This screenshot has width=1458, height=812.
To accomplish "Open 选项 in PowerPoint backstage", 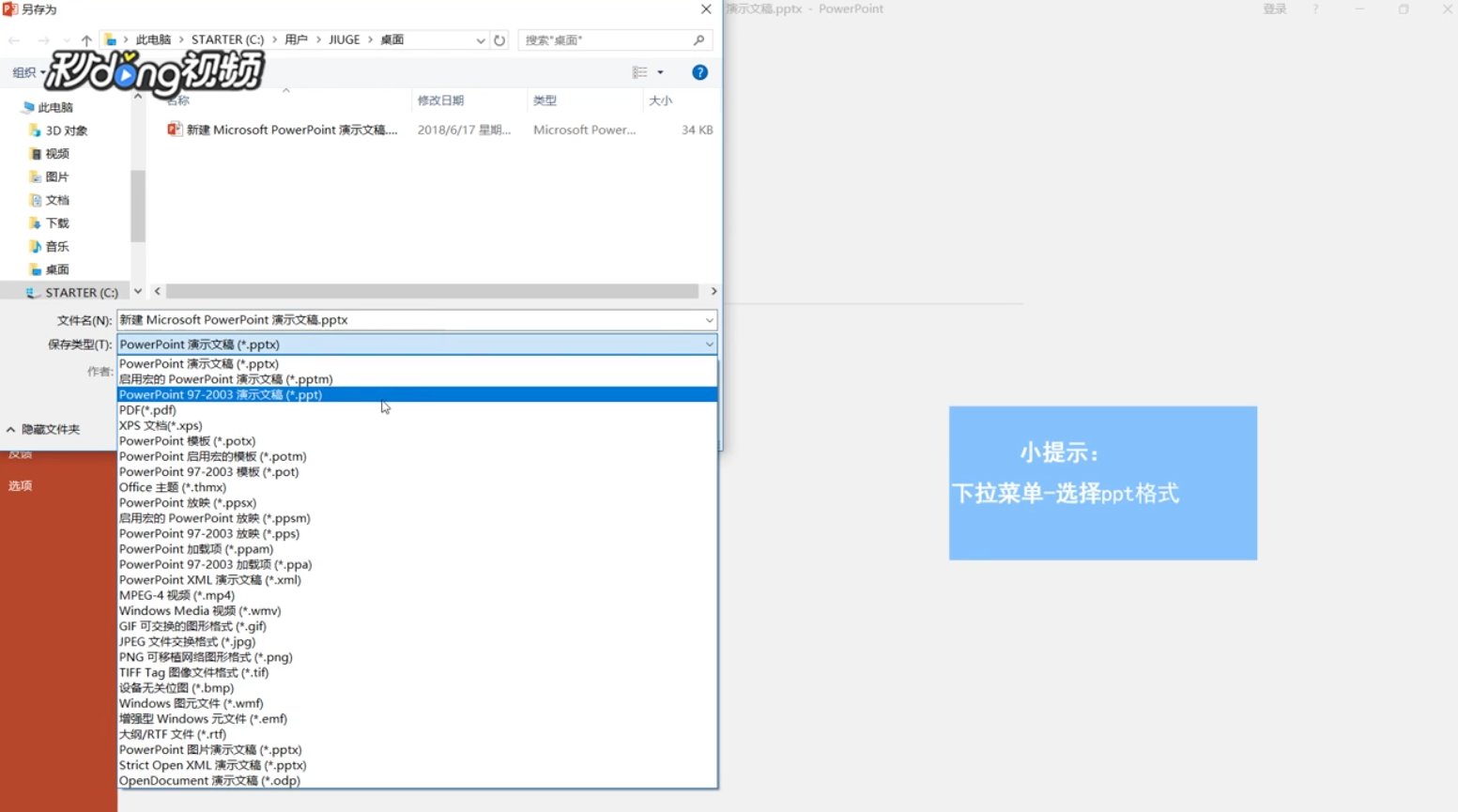I will tap(21, 486).
